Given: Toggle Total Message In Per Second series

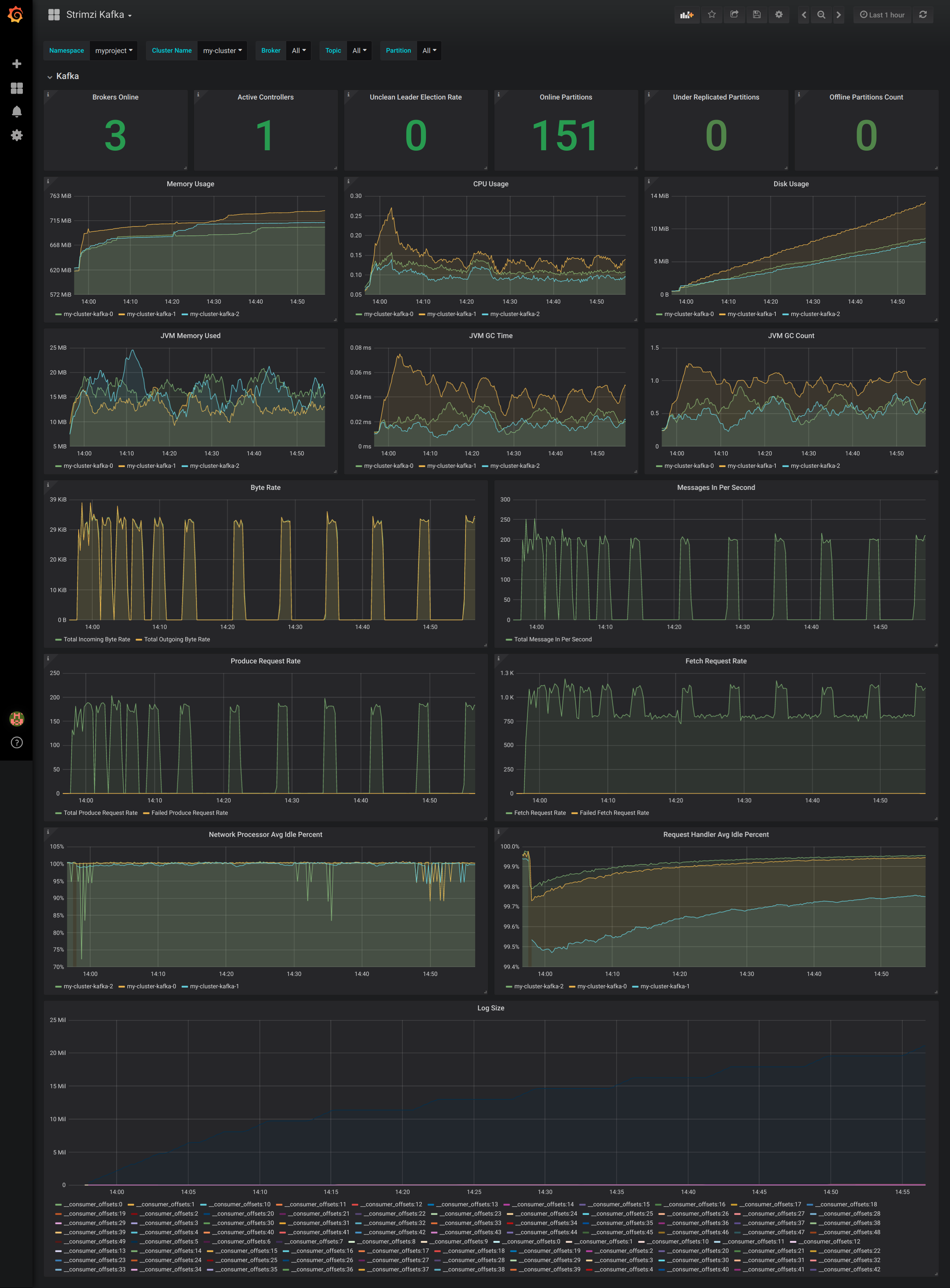Looking at the screenshot, I should pyautogui.click(x=553, y=639).
